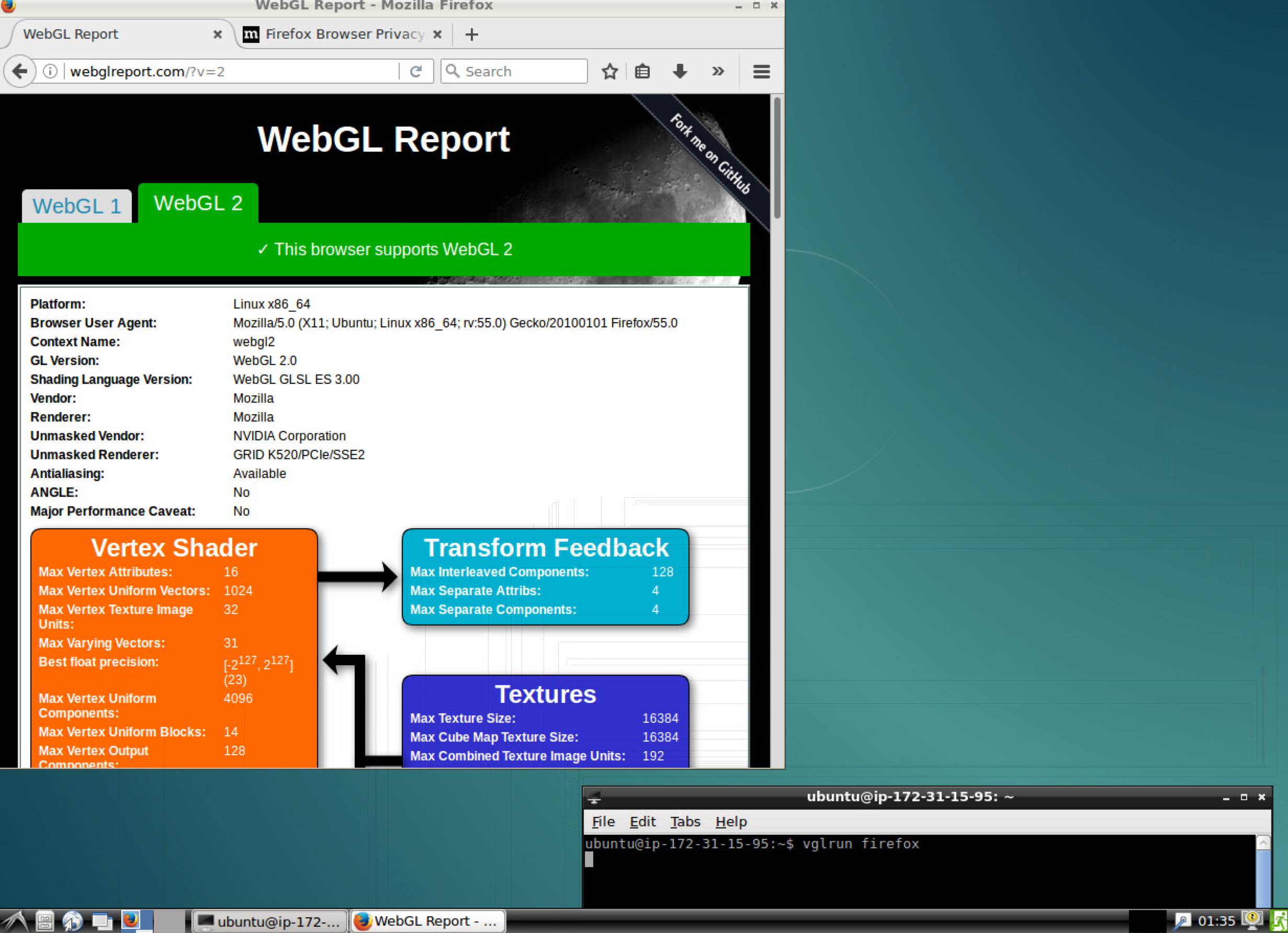Switch to Firefox Browser Privacy tab
This screenshot has width=1288, height=933.
pyautogui.click(x=344, y=35)
